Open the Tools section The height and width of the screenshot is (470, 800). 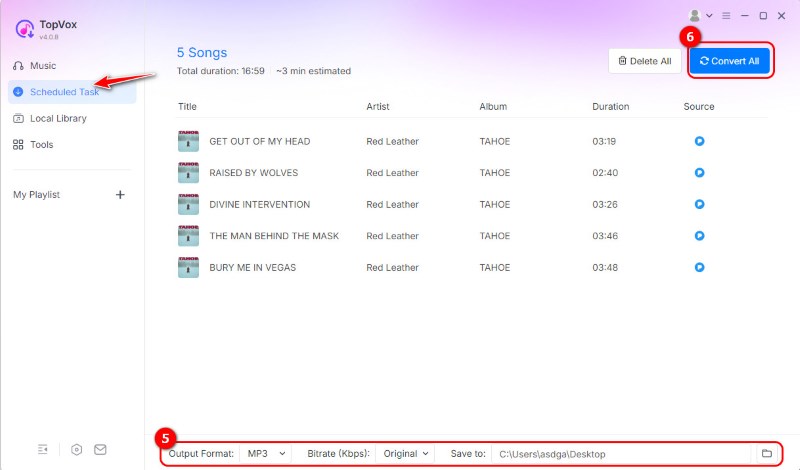pyautogui.click(x=33, y=144)
